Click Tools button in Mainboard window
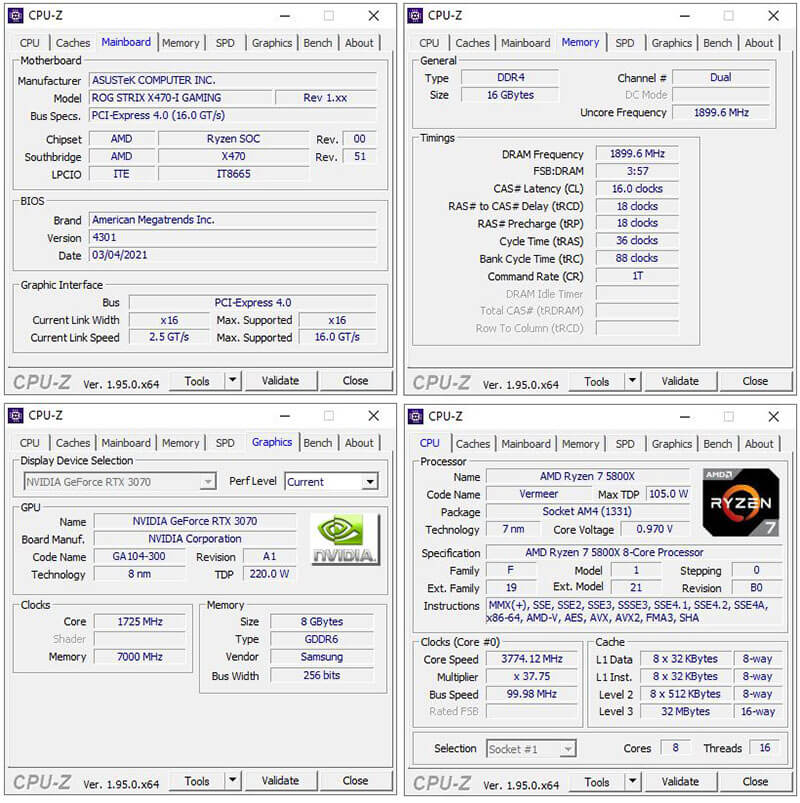Viewport: 800px width, 803px height. tap(197, 381)
